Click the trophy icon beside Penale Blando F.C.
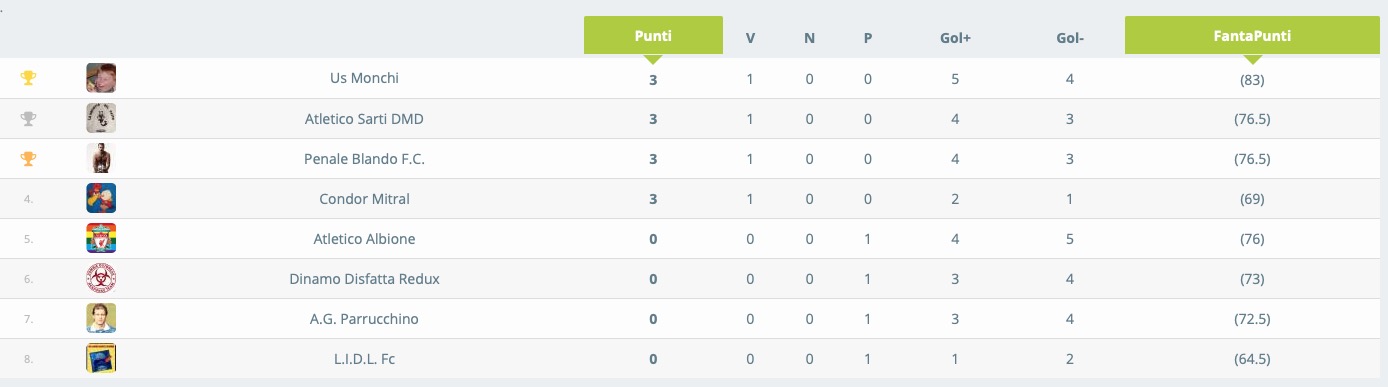Image resolution: width=1388 pixels, height=387 pixels. (29, 158)
